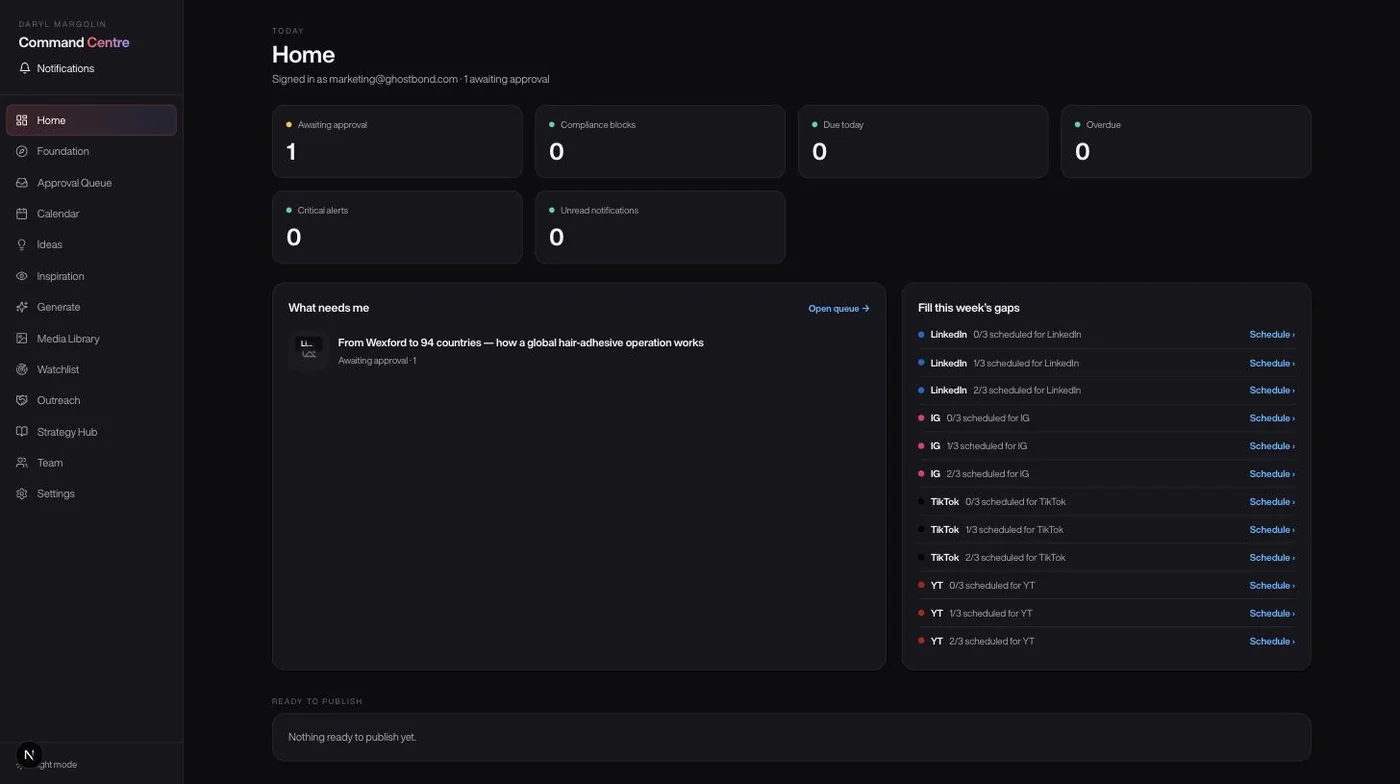This screenshot has width=1400, height=784.
Task: Click the Settings gear icon
Action: click(x=22, y=494)
